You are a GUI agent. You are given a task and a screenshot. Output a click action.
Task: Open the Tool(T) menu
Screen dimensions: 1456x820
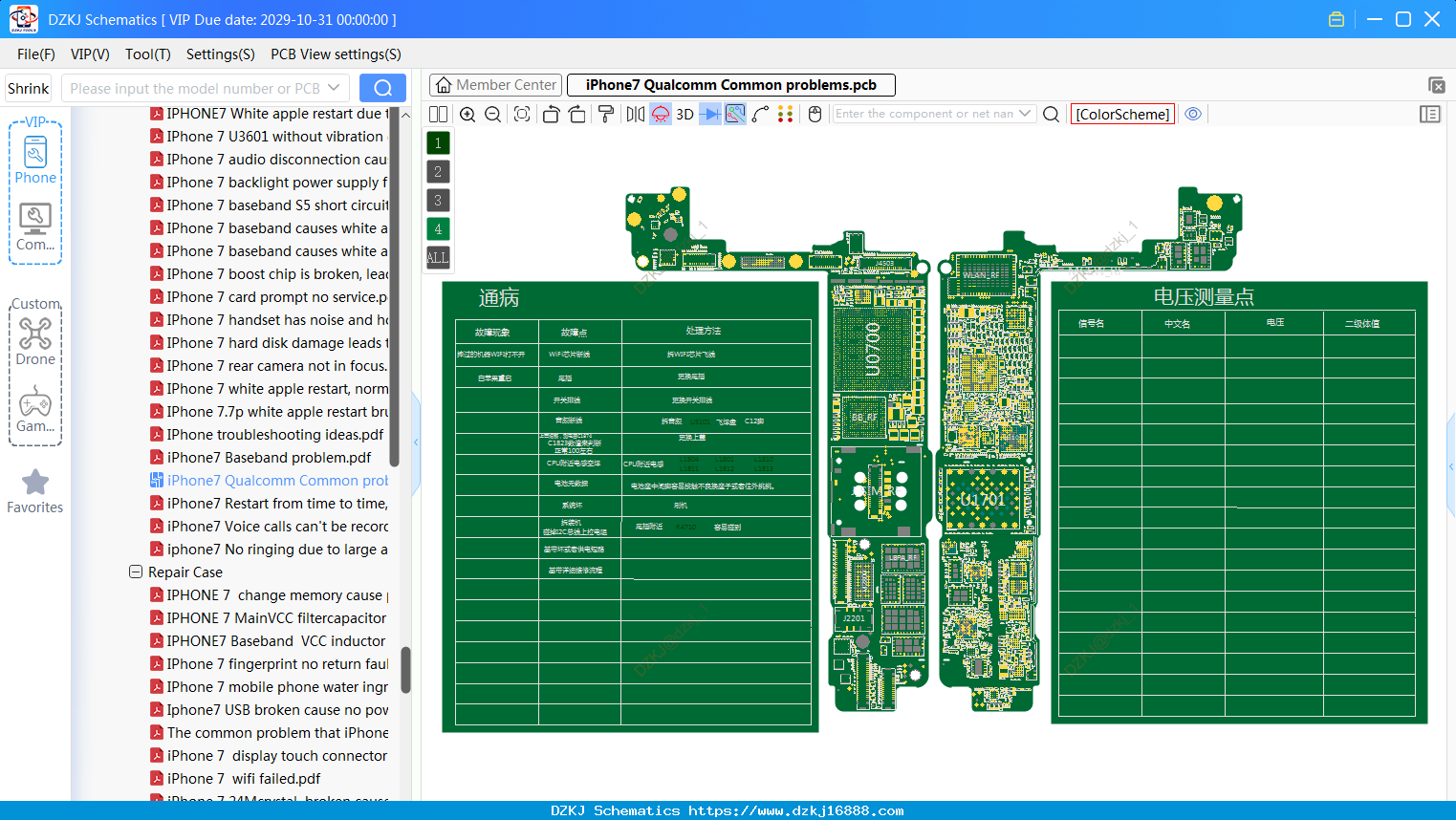tap(148, 54)
